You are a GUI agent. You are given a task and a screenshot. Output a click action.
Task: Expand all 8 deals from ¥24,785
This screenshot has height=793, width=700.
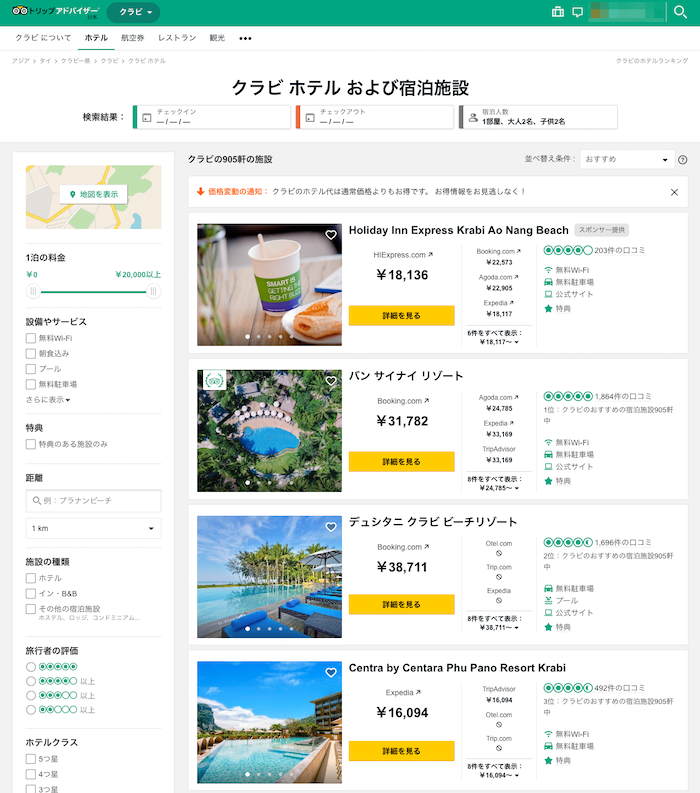(x=495, y=483)
